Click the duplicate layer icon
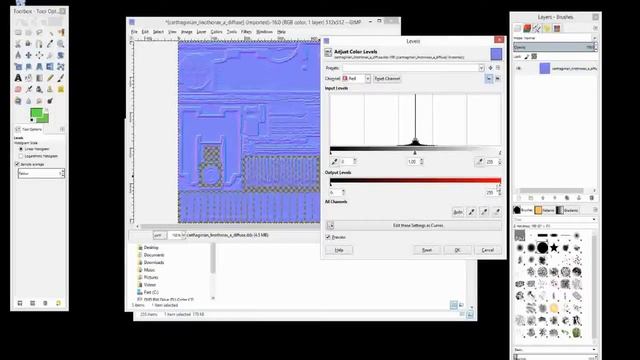Viewport: 640px width, 360px height. click(x=567, y=198)
